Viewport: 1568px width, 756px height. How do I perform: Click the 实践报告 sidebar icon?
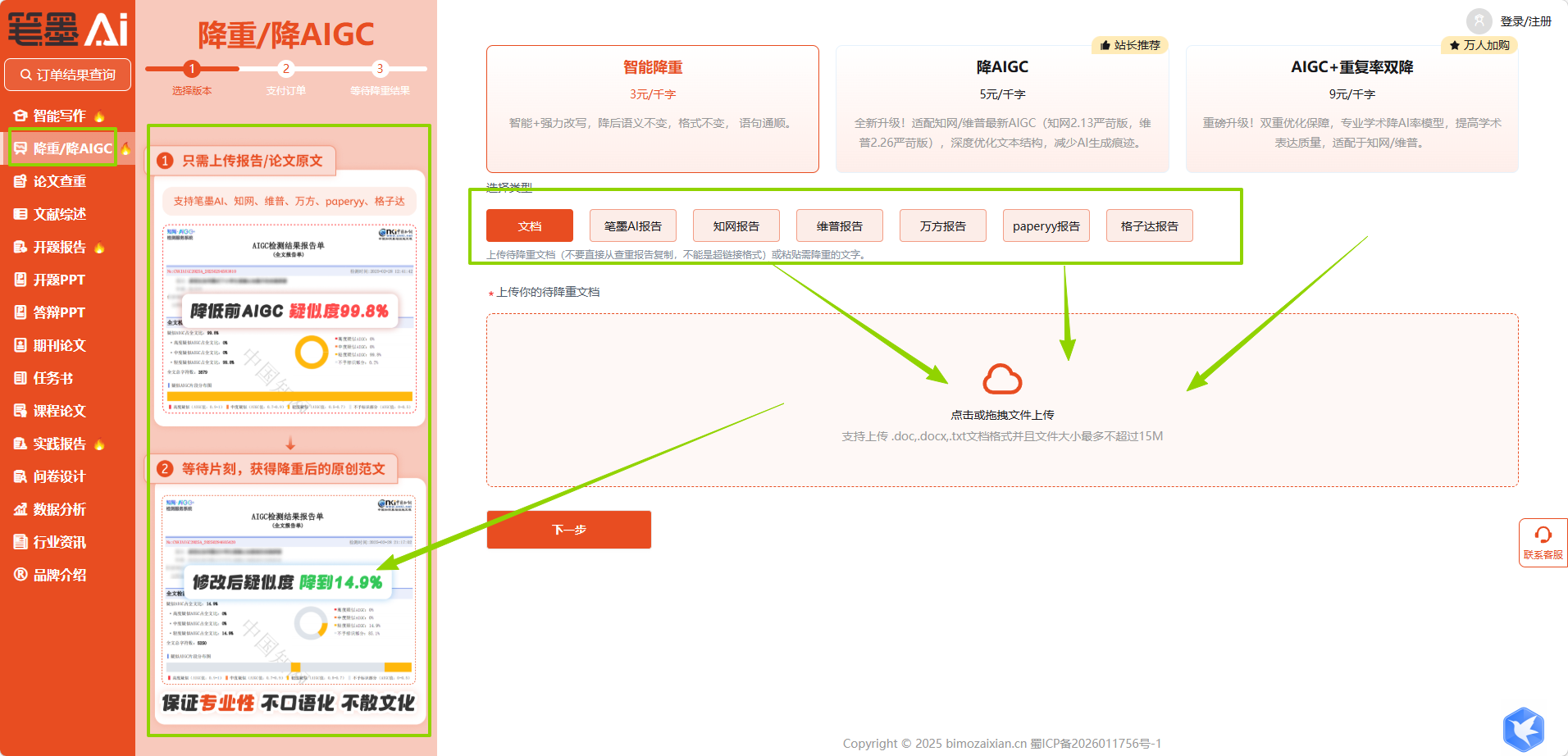[x=21, y=444]
